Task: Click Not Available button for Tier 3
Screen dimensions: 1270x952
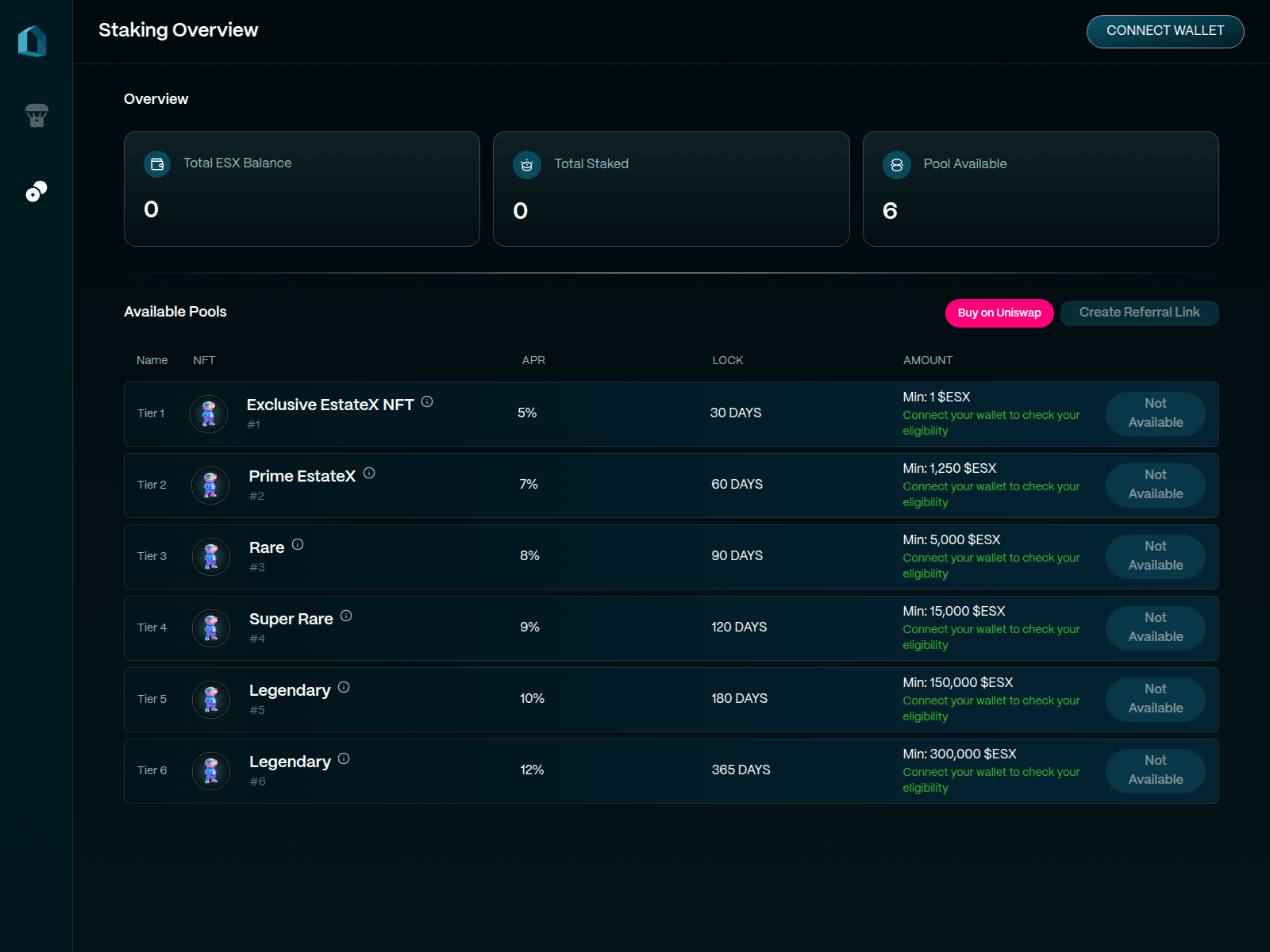Action: tap(1156, 556)
